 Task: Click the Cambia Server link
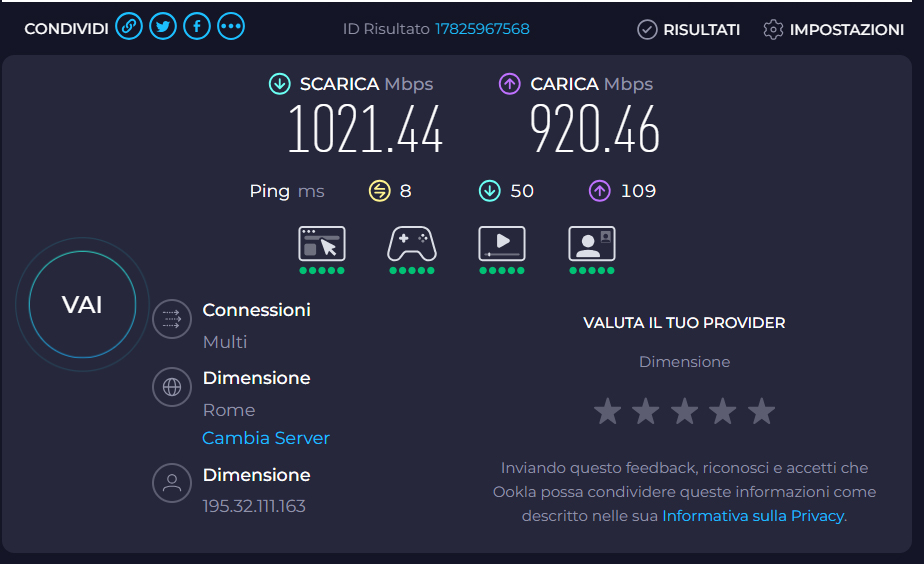(266, 438)
